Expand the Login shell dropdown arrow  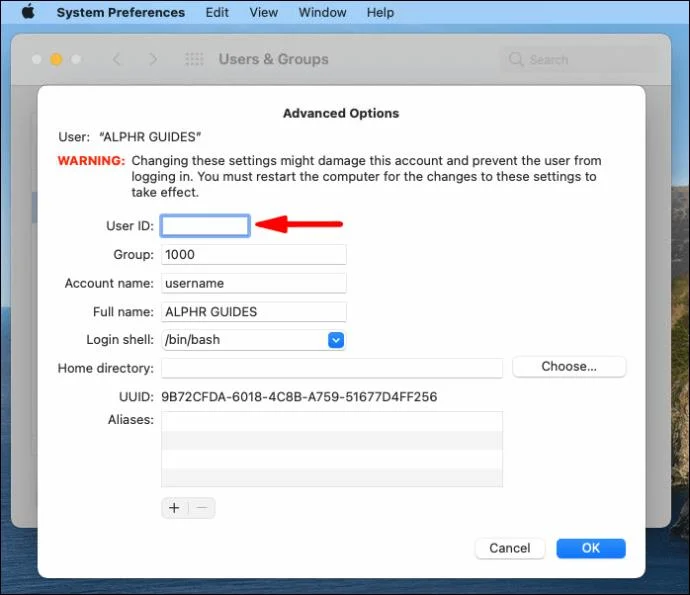336,340
